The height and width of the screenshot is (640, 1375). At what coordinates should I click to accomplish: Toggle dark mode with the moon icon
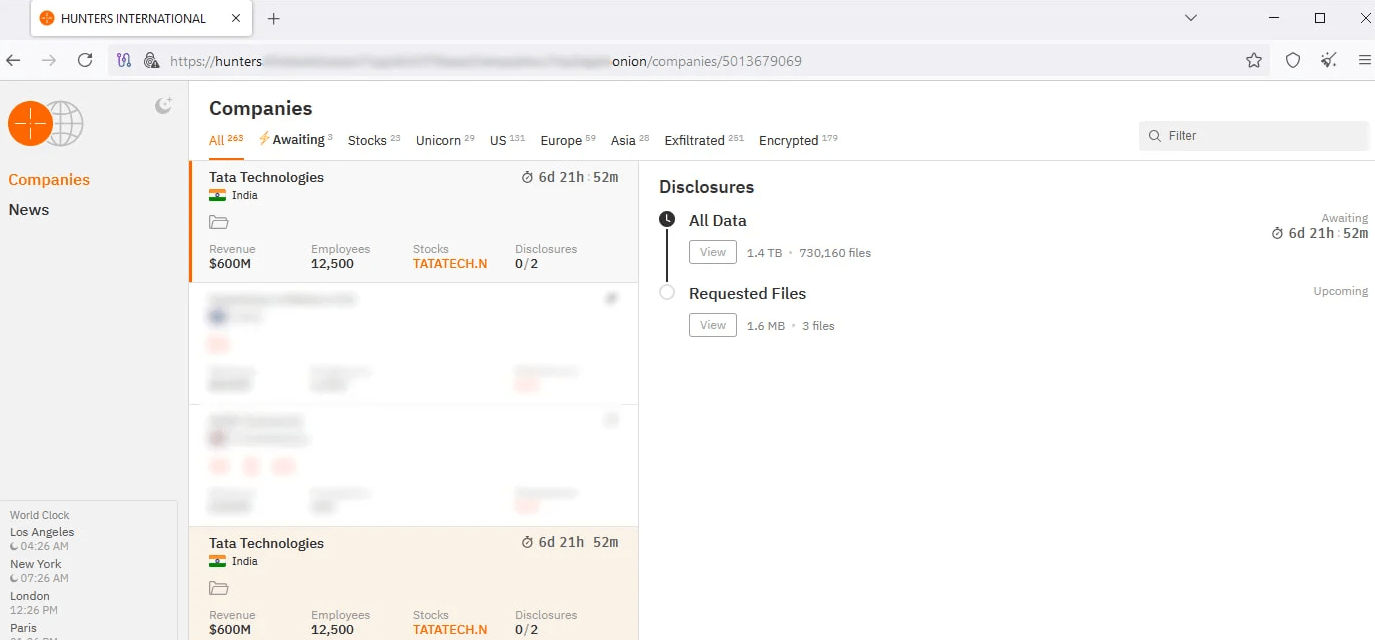[x=163, y=106]
